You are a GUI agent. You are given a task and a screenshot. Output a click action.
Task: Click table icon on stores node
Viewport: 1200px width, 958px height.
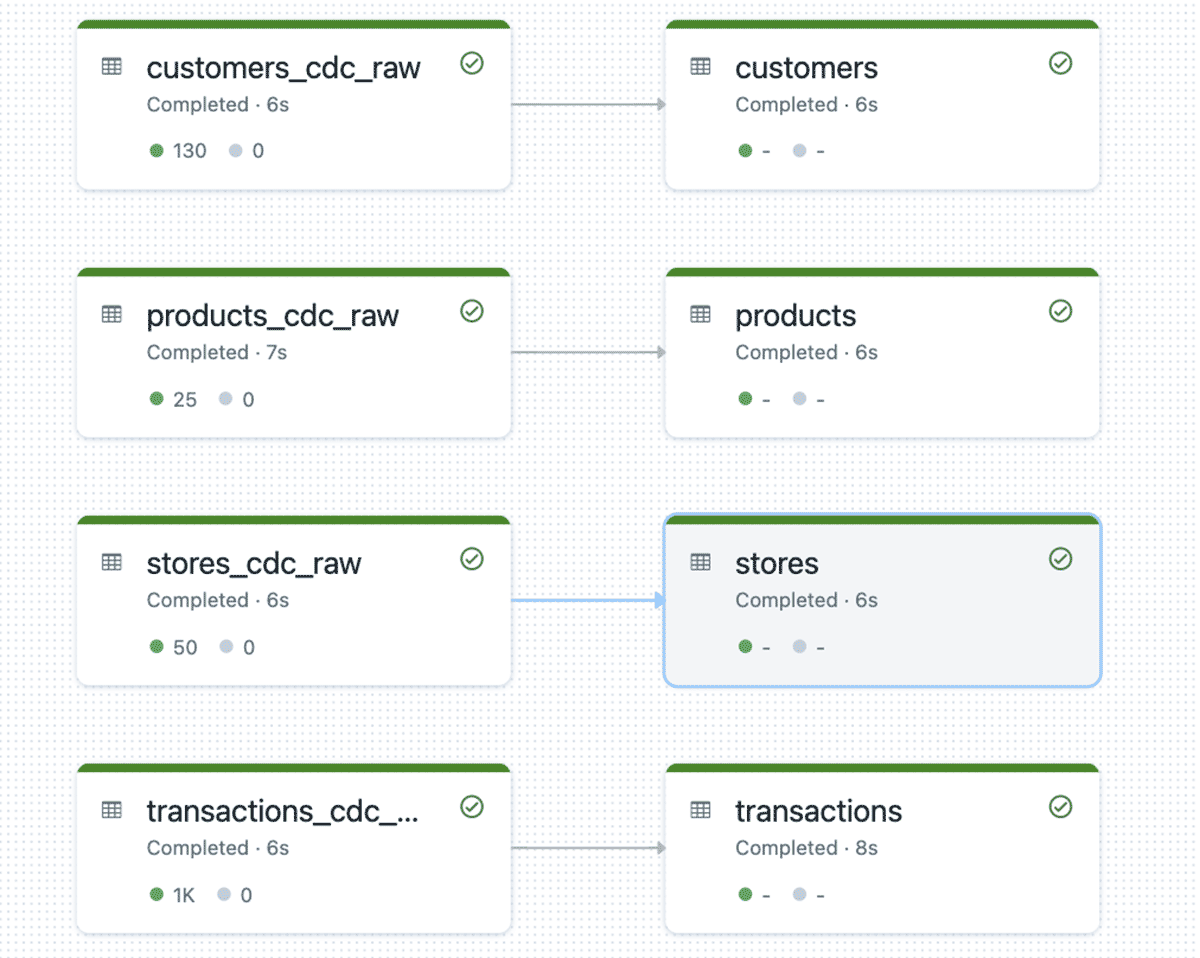(701, 563)
